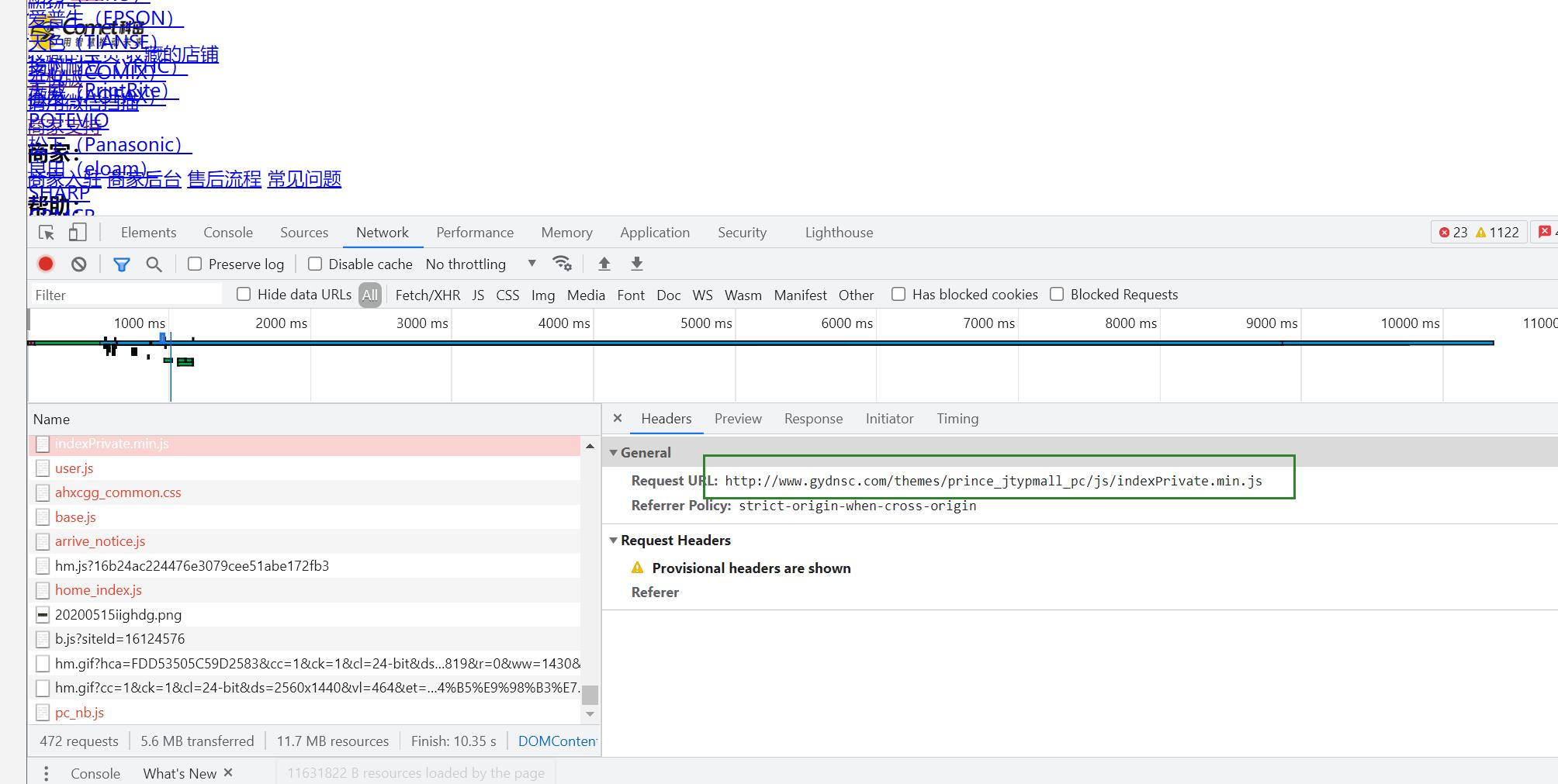Stop recording network log

pos(46,264)
